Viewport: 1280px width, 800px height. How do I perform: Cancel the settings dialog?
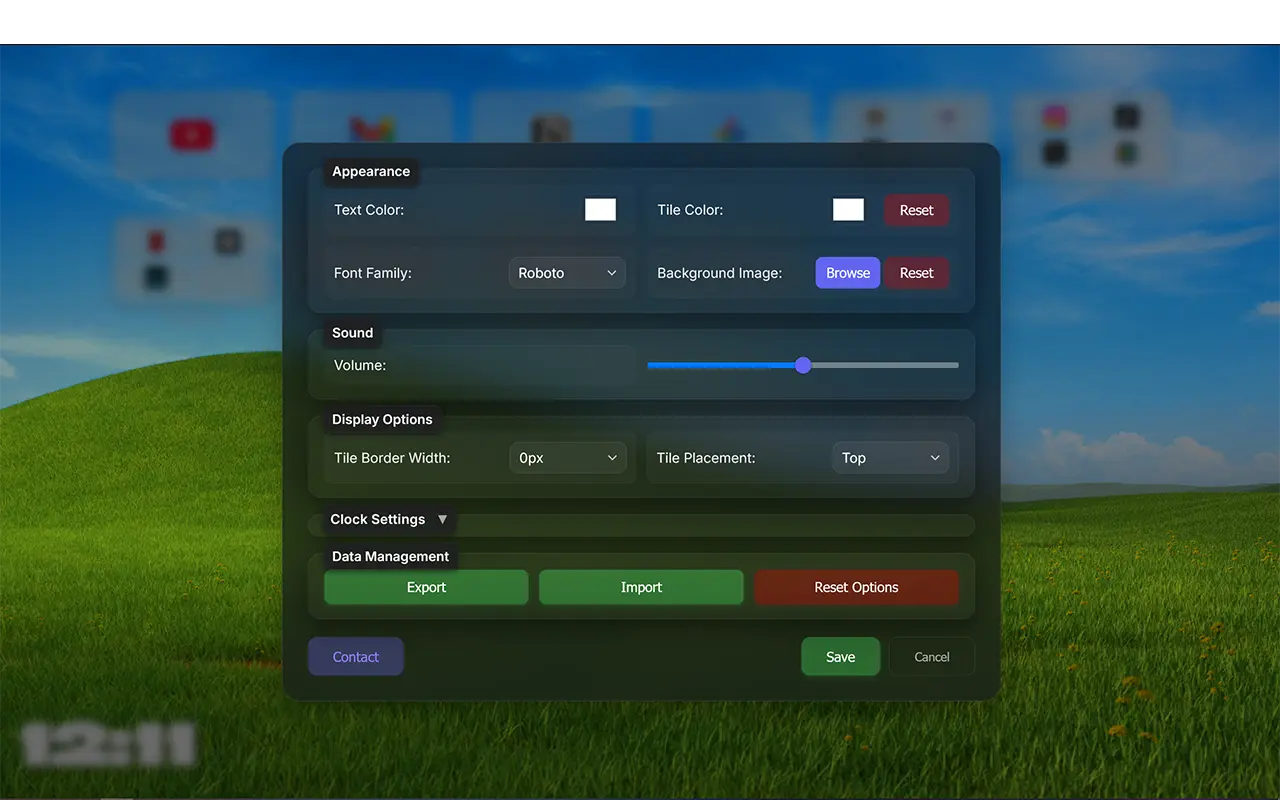pyautogui.click(x=932, y=657)
